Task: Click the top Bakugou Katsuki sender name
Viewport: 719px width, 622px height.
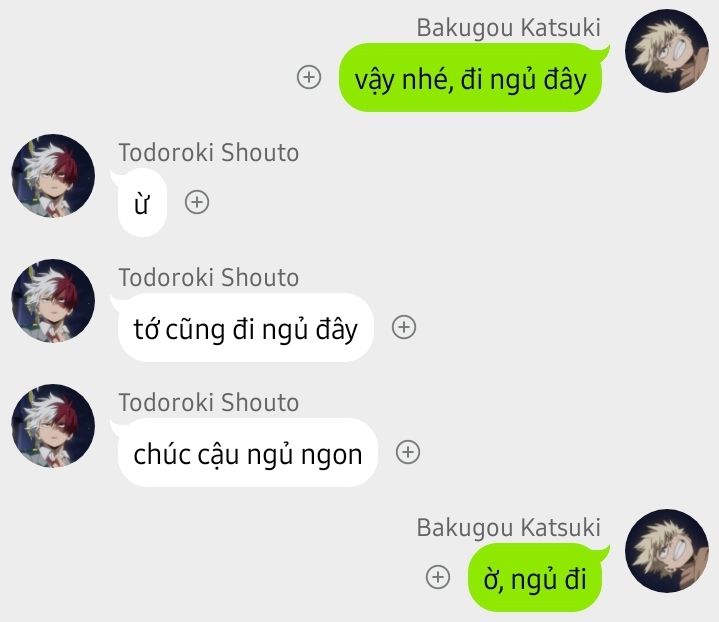Action: 509,28
